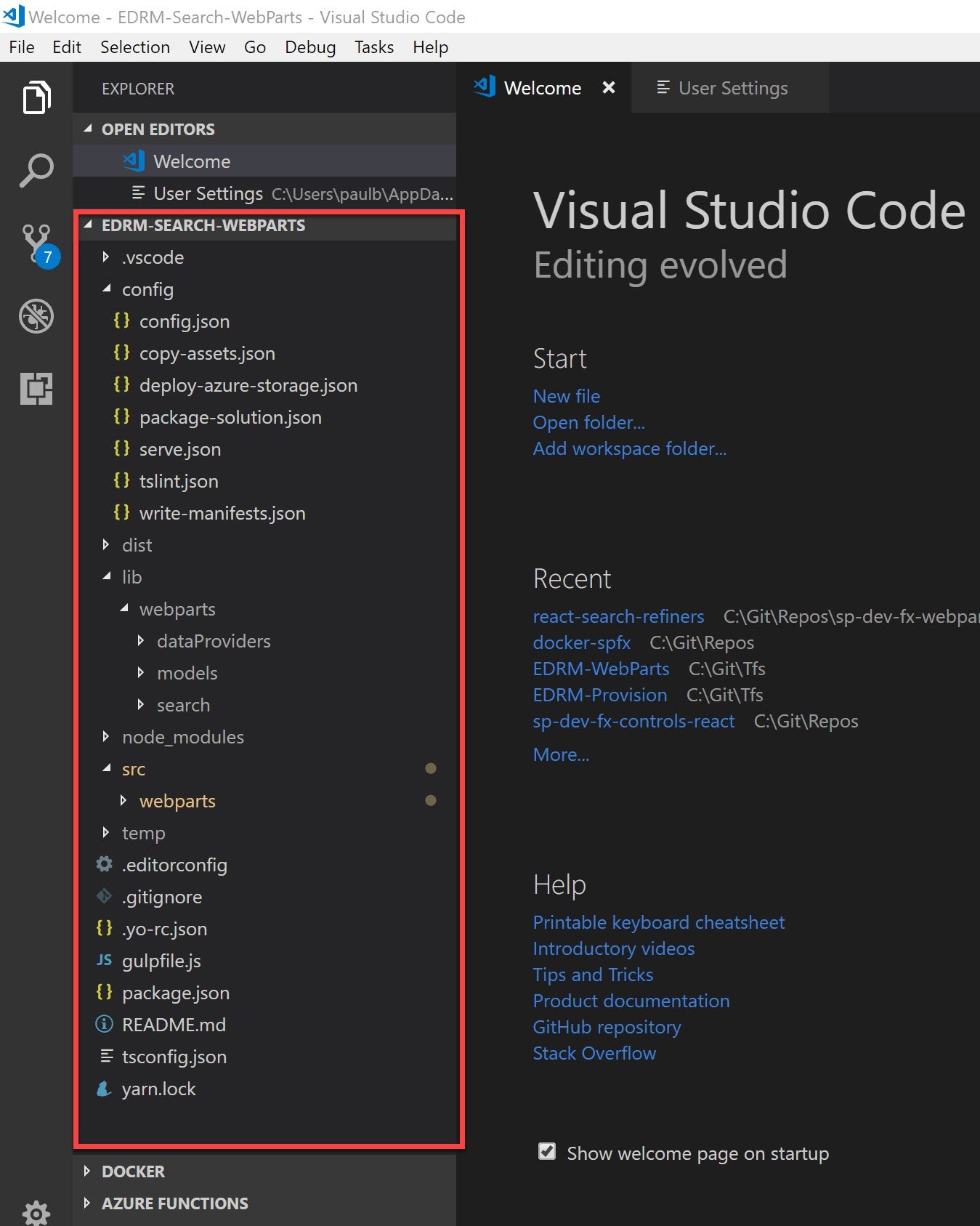Click JSON icon beside package.json
The width and height of the screenshot is (980, 1226).
point(105,992)
